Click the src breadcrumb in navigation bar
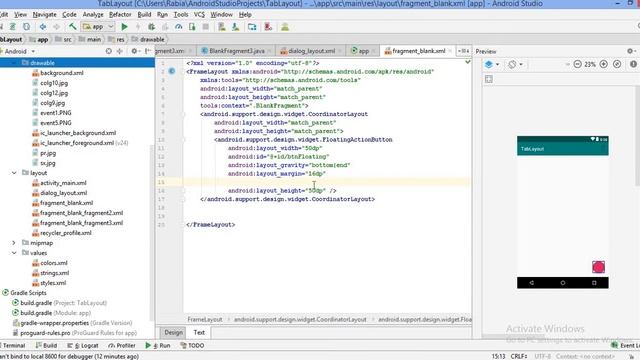Screen dimensions: 640x360 coord(64,40)
